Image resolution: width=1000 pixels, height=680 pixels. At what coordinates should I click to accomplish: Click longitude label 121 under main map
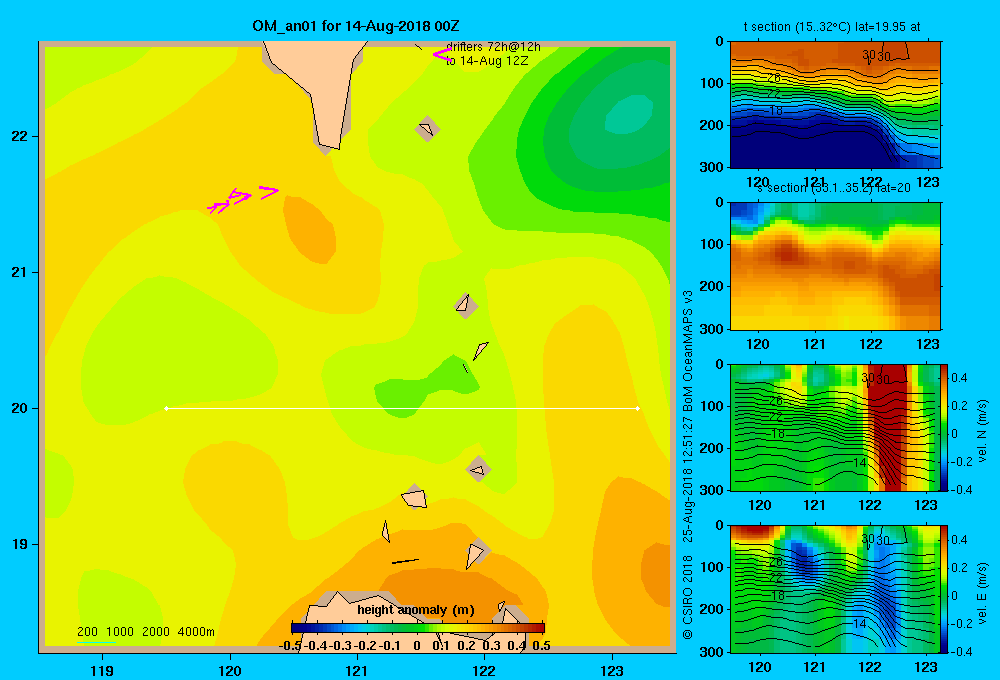(x=357, y=670)
